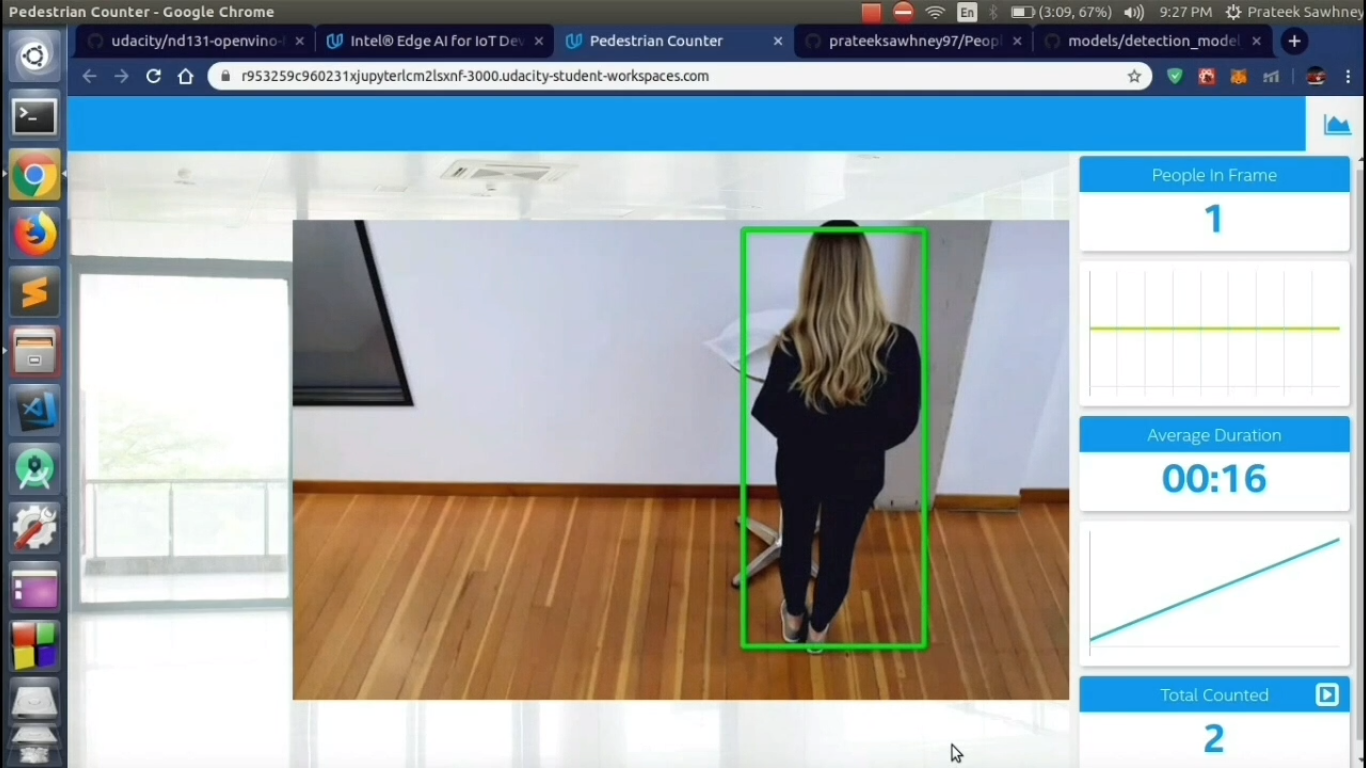
Task: Open the green shield extension
Action: pyautogui.click(x=1175, y=76)
